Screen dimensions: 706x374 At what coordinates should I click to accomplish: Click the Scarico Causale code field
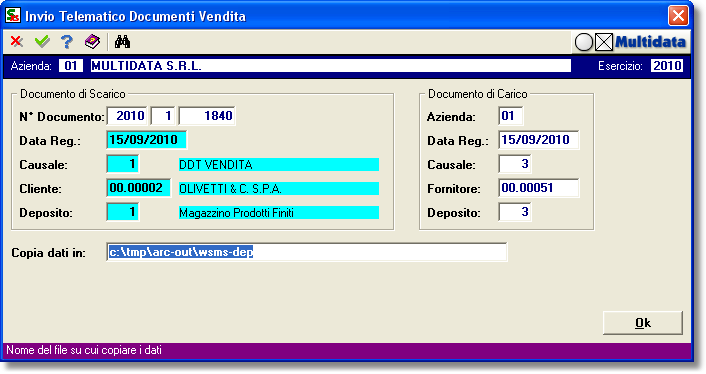click(123, 164)
